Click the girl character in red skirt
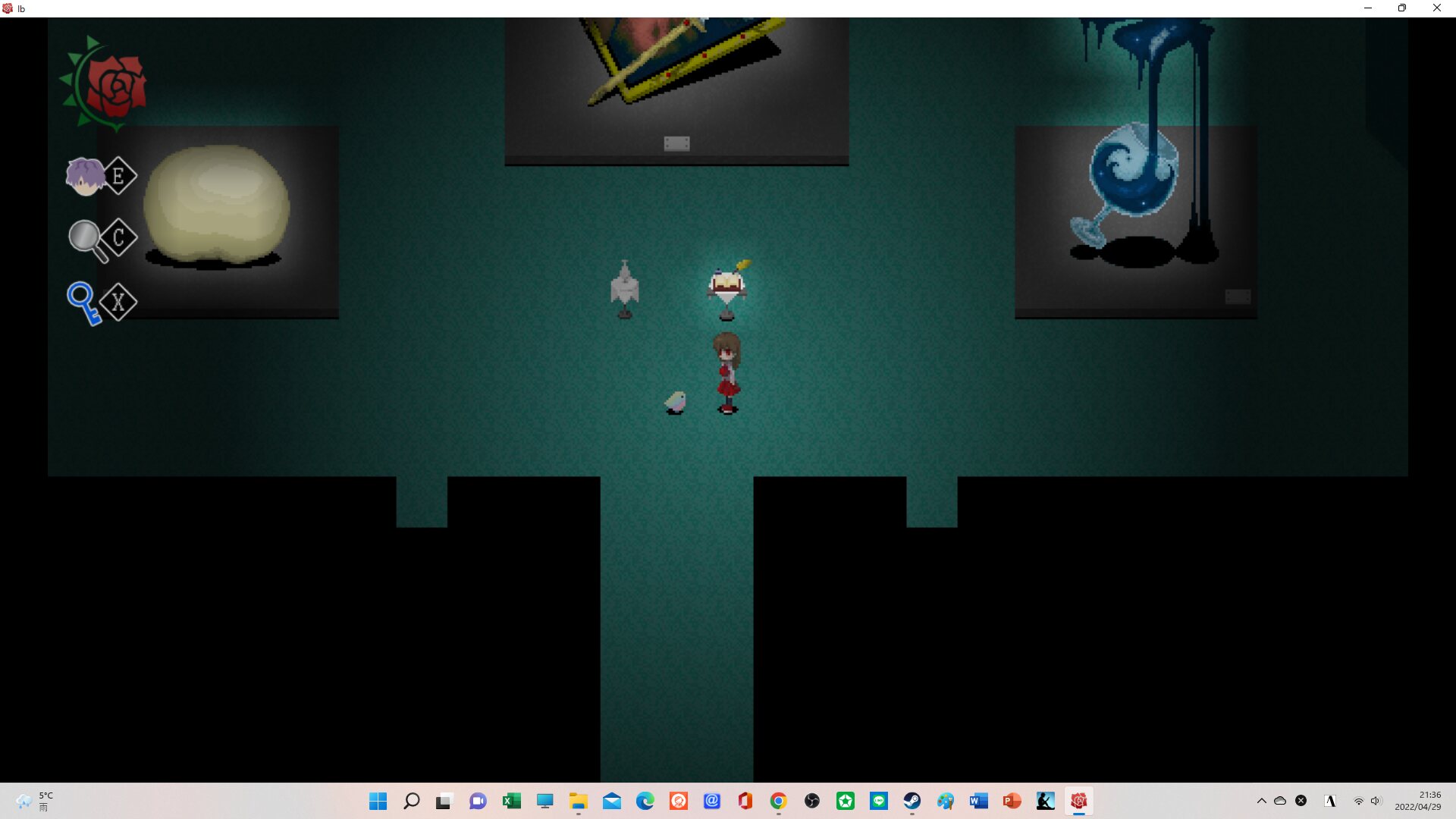 coord(727,373)
